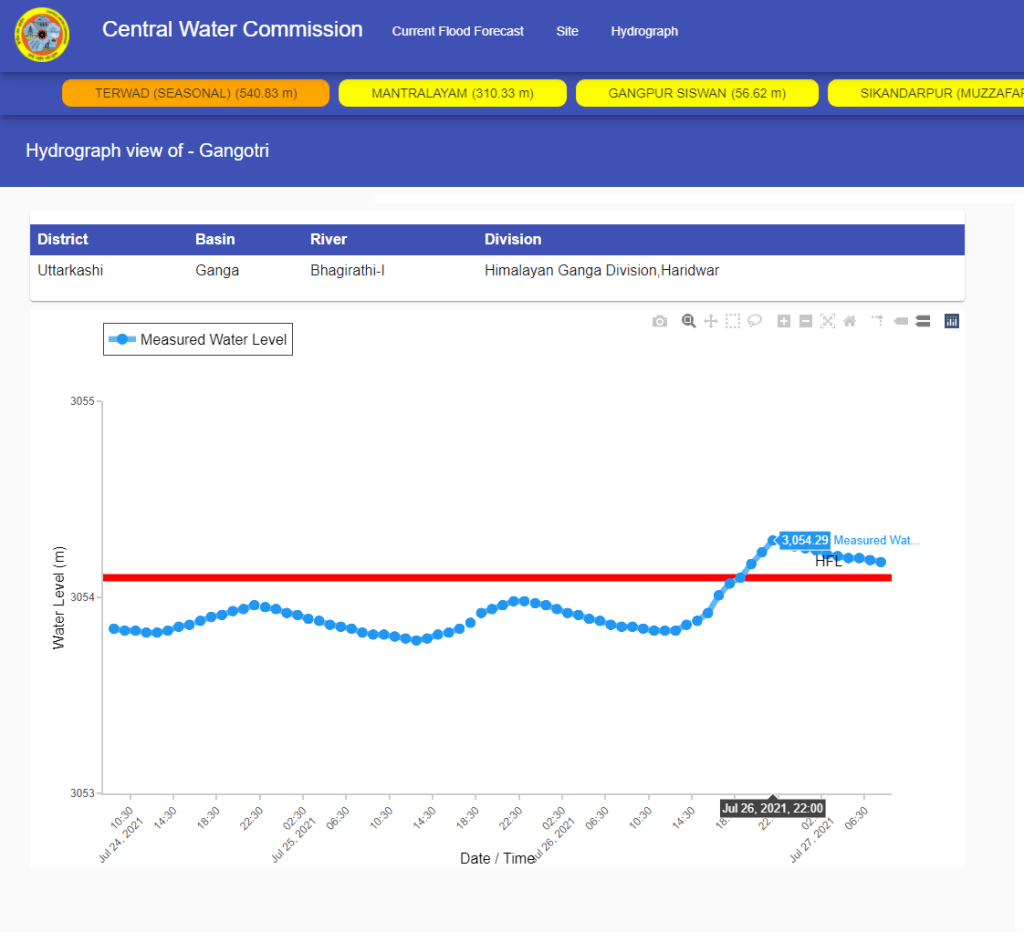
Task: Zoom in with the plus icon
Action: click(784, 321)
